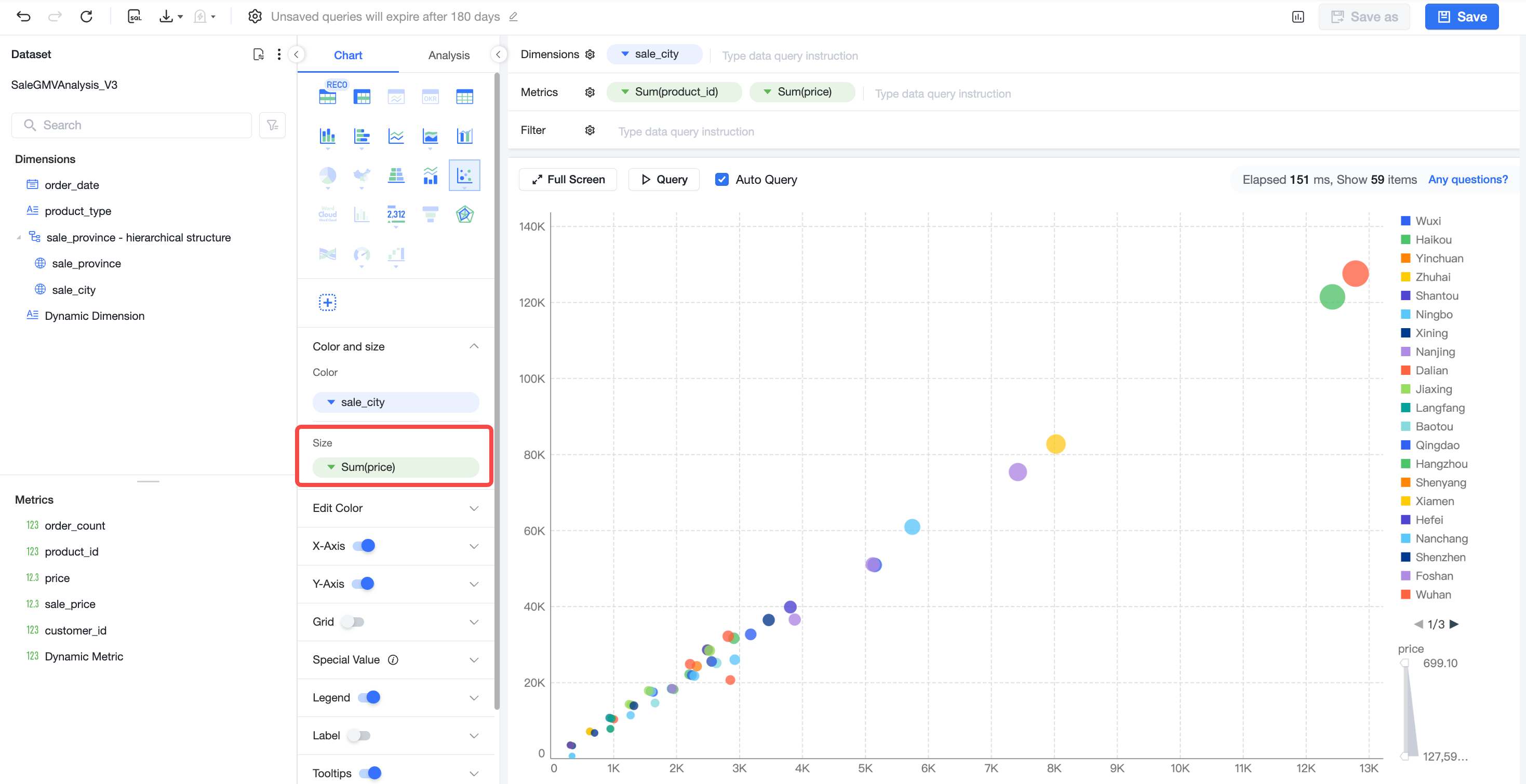This screenshot has height=784, width=1526.
Task: Turn off the Legend toggle
Action: pos(369,697)
